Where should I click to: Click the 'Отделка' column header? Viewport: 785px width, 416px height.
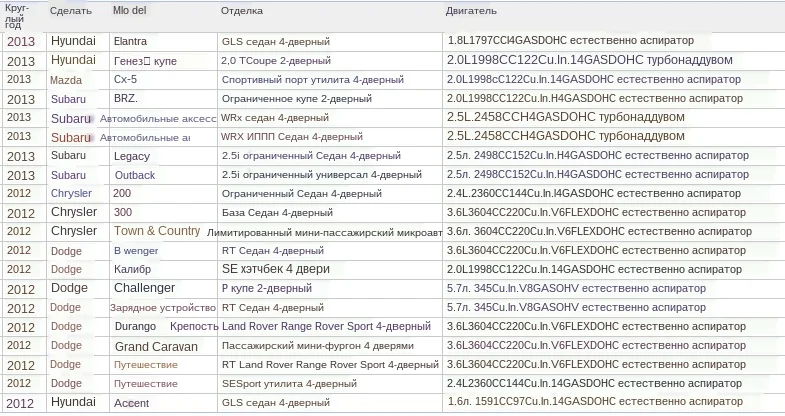click(242, 11)
